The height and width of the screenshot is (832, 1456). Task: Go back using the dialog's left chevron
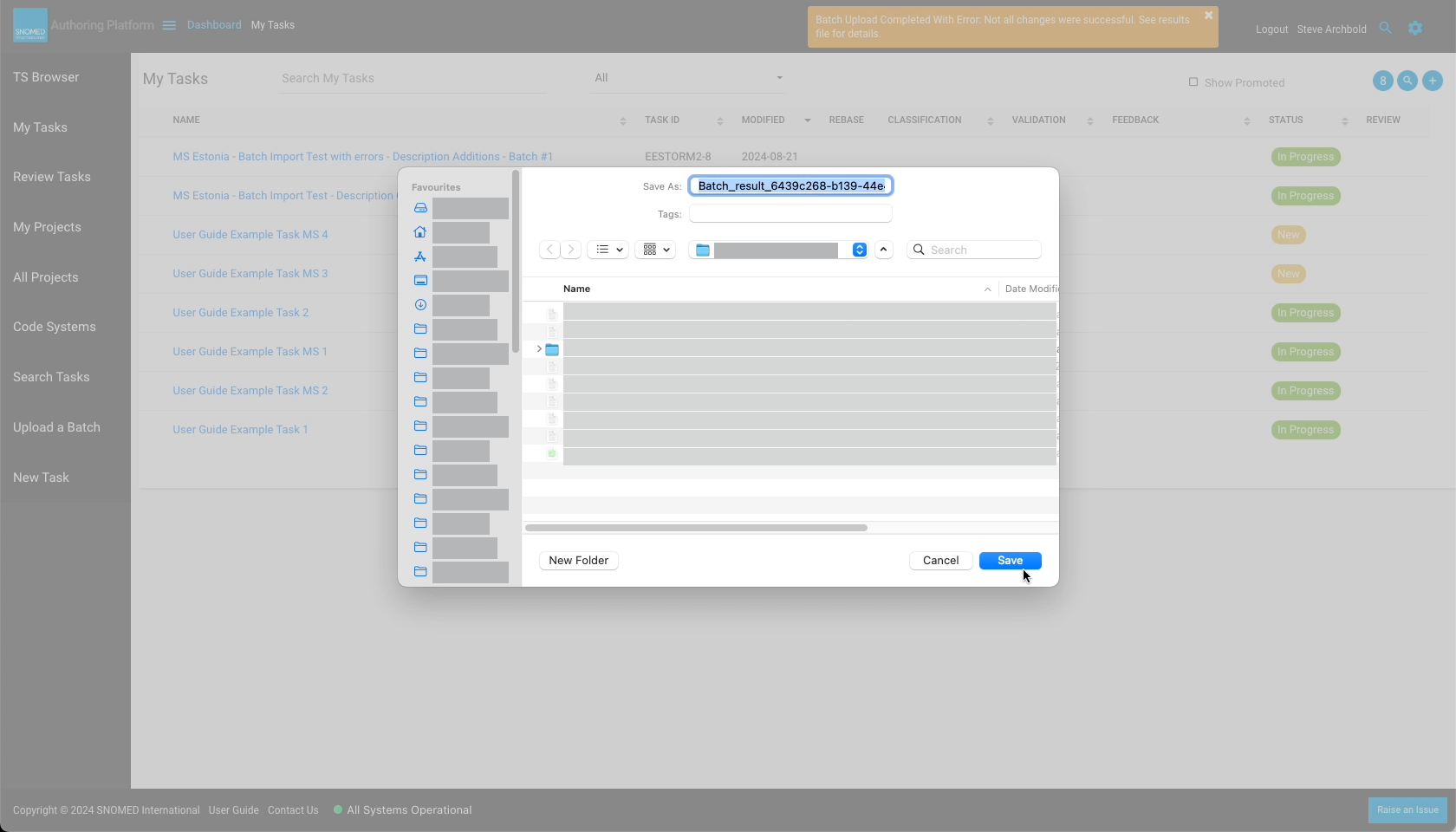click(x=549, y=250)
